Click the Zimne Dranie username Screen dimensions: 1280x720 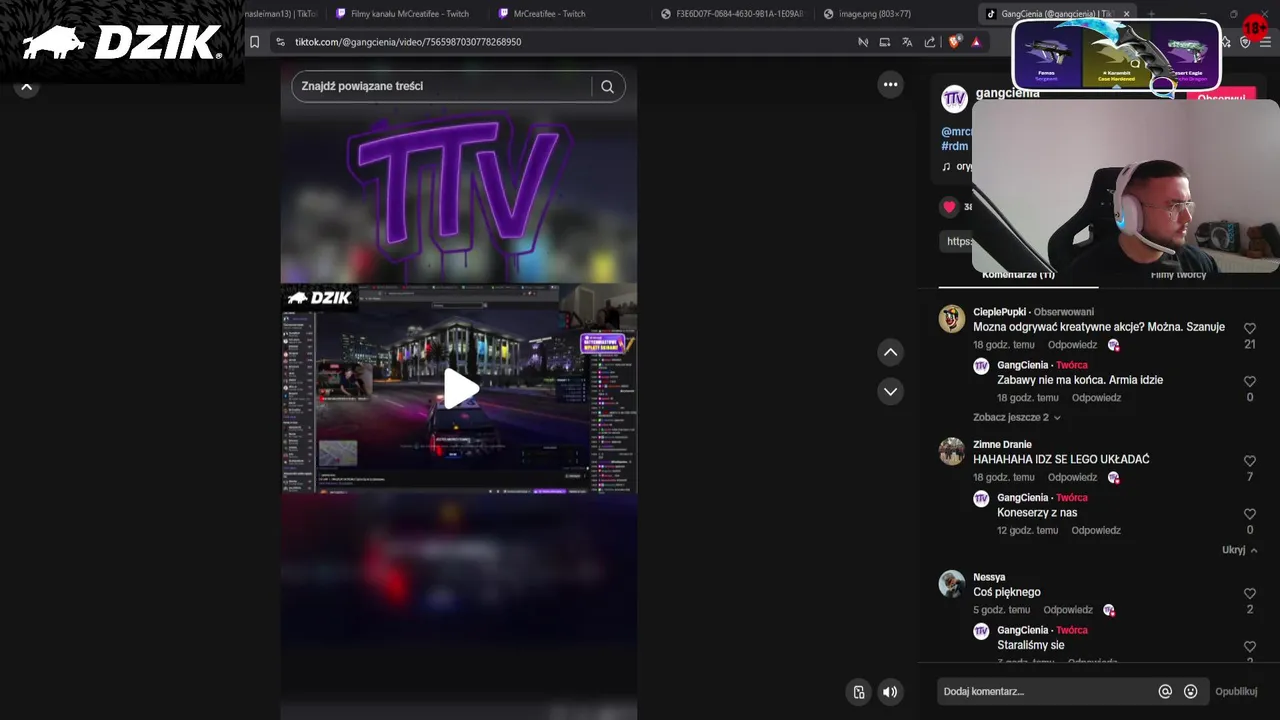click(x=1002, y=445)
